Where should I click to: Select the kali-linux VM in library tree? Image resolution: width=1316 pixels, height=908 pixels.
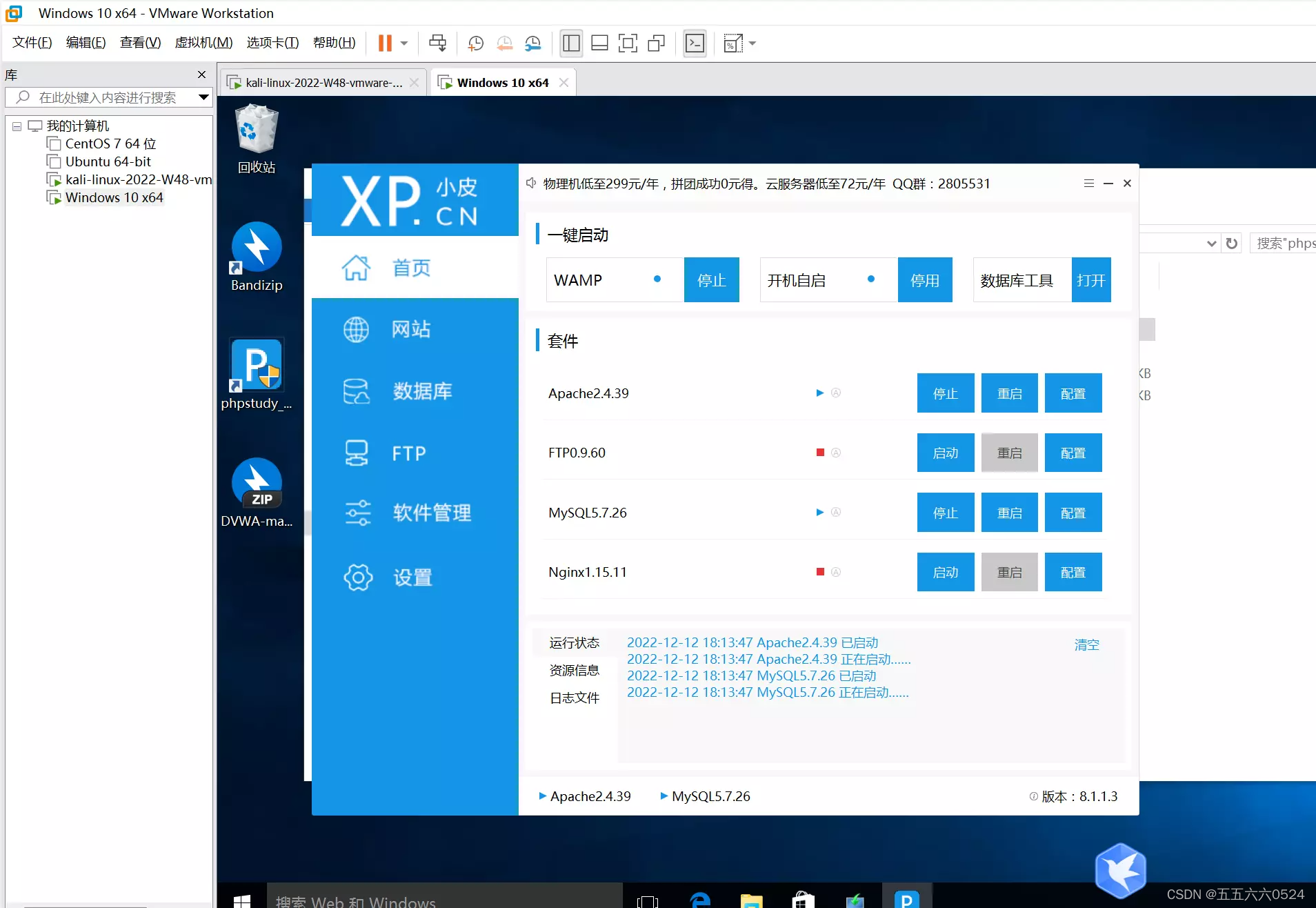(138, 179)
